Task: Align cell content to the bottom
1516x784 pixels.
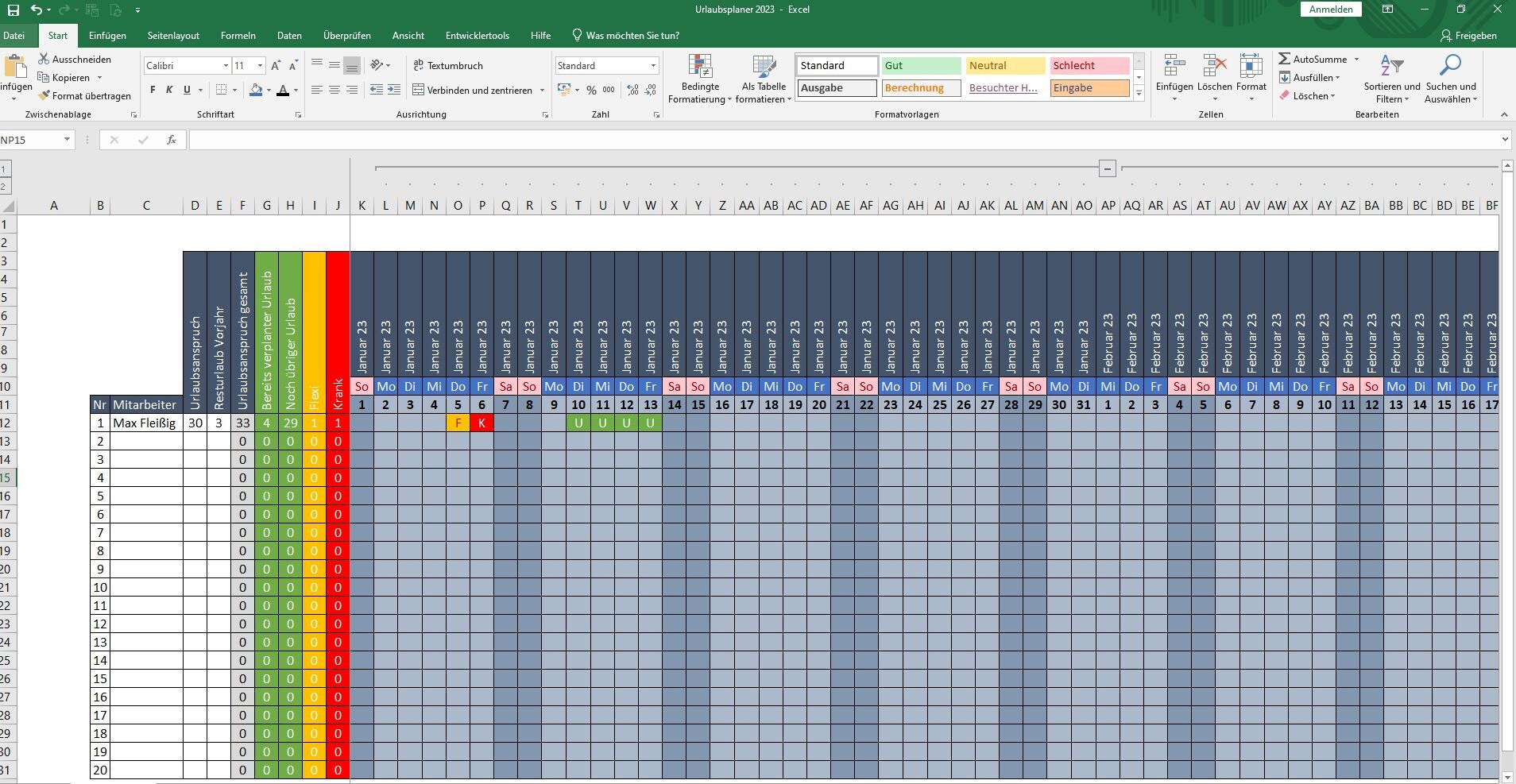Action: [x=352, y=65]
